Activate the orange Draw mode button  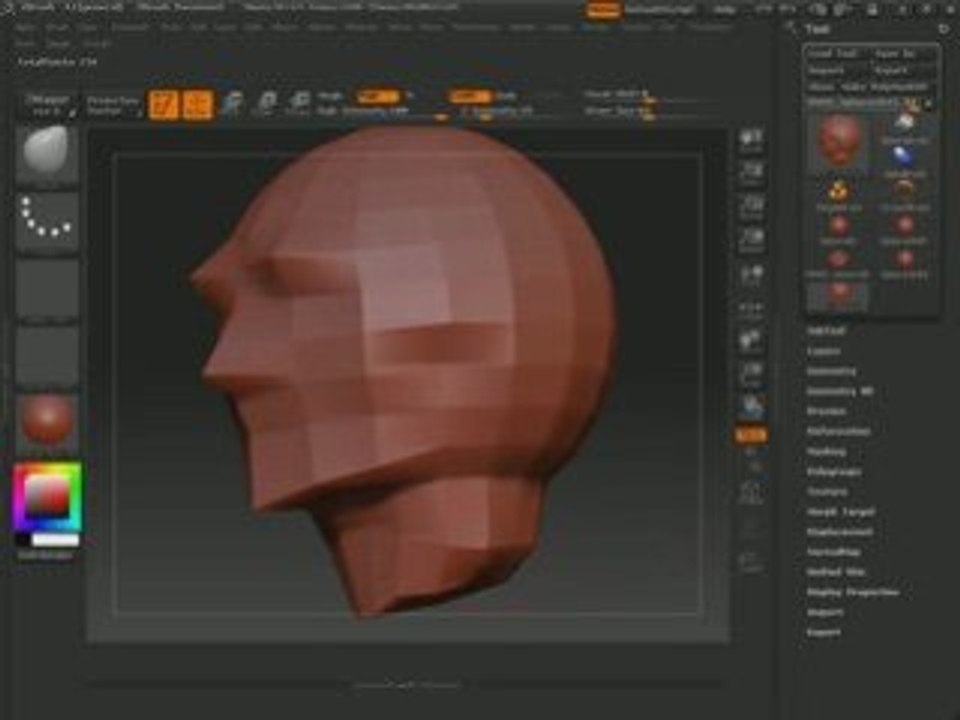point(198,105)
